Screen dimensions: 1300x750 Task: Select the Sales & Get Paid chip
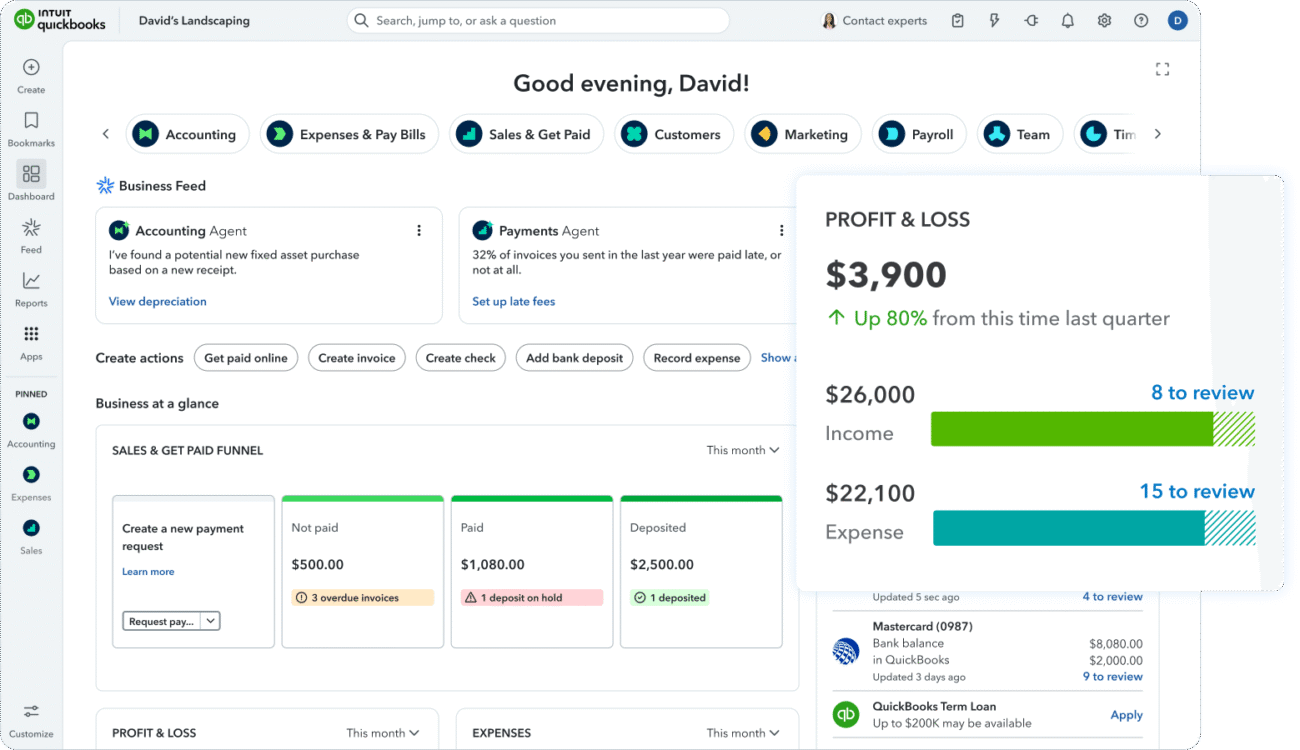click(x=526, y=134)
